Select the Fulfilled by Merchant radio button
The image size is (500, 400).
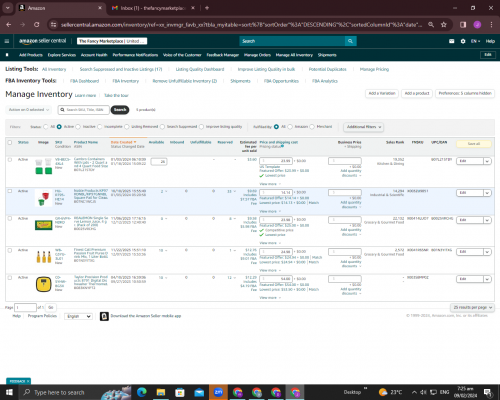tap(312, 127)
